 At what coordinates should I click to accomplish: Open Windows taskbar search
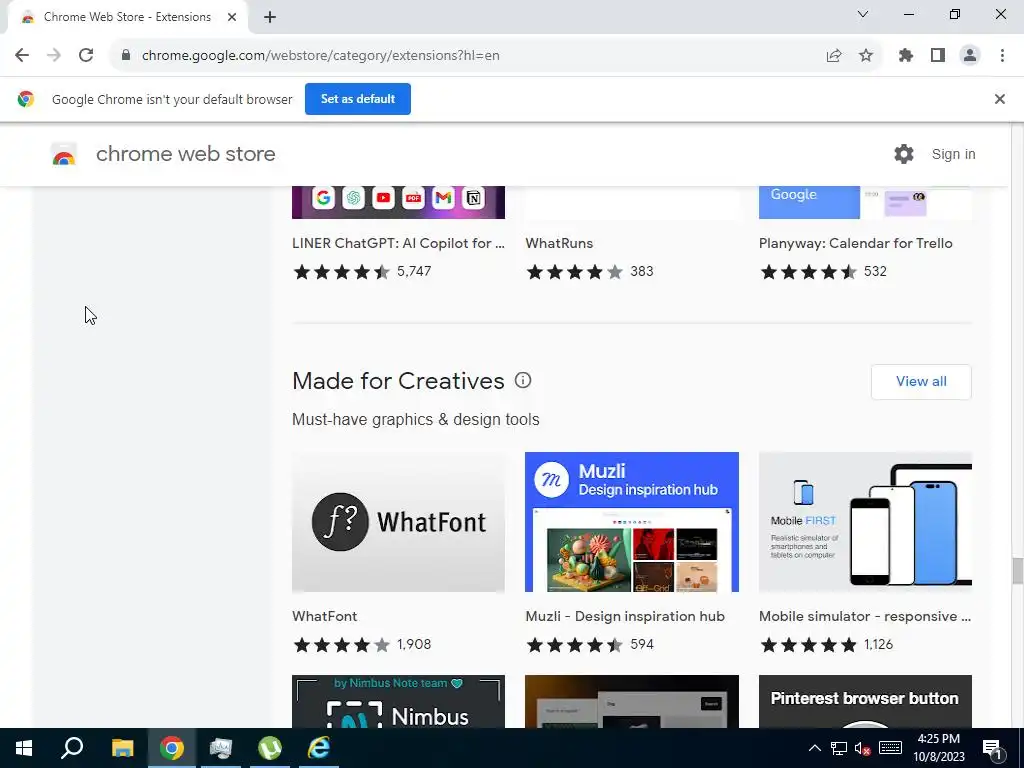(x=72, y=748)
